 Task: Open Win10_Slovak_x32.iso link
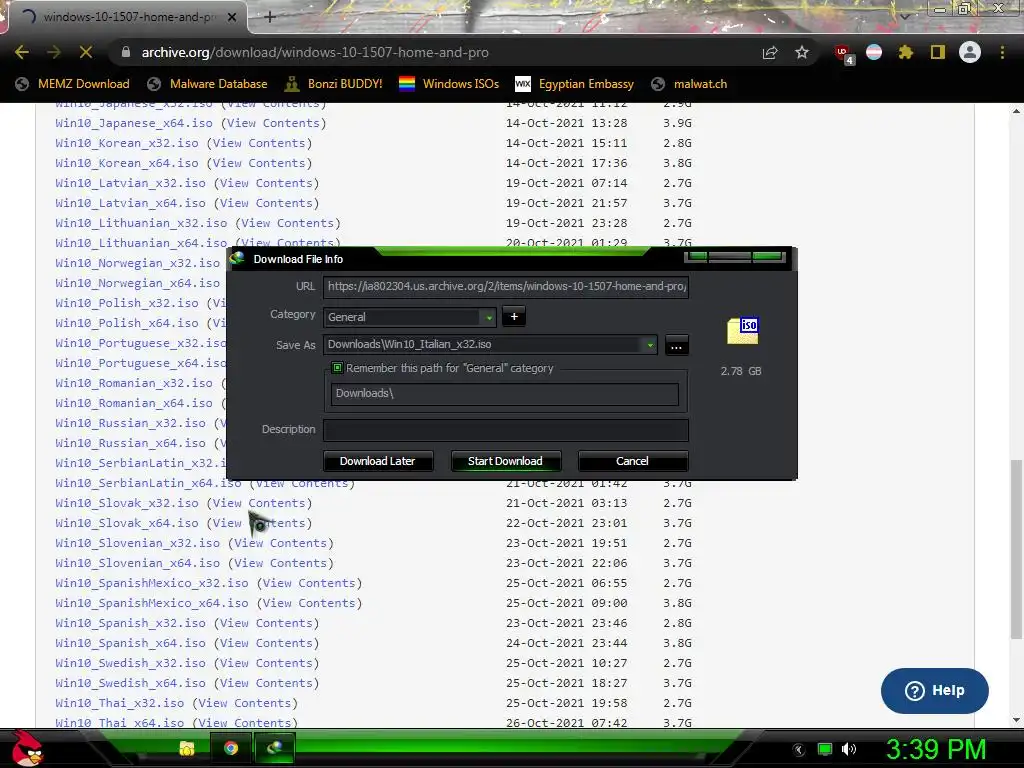[127, 504]
